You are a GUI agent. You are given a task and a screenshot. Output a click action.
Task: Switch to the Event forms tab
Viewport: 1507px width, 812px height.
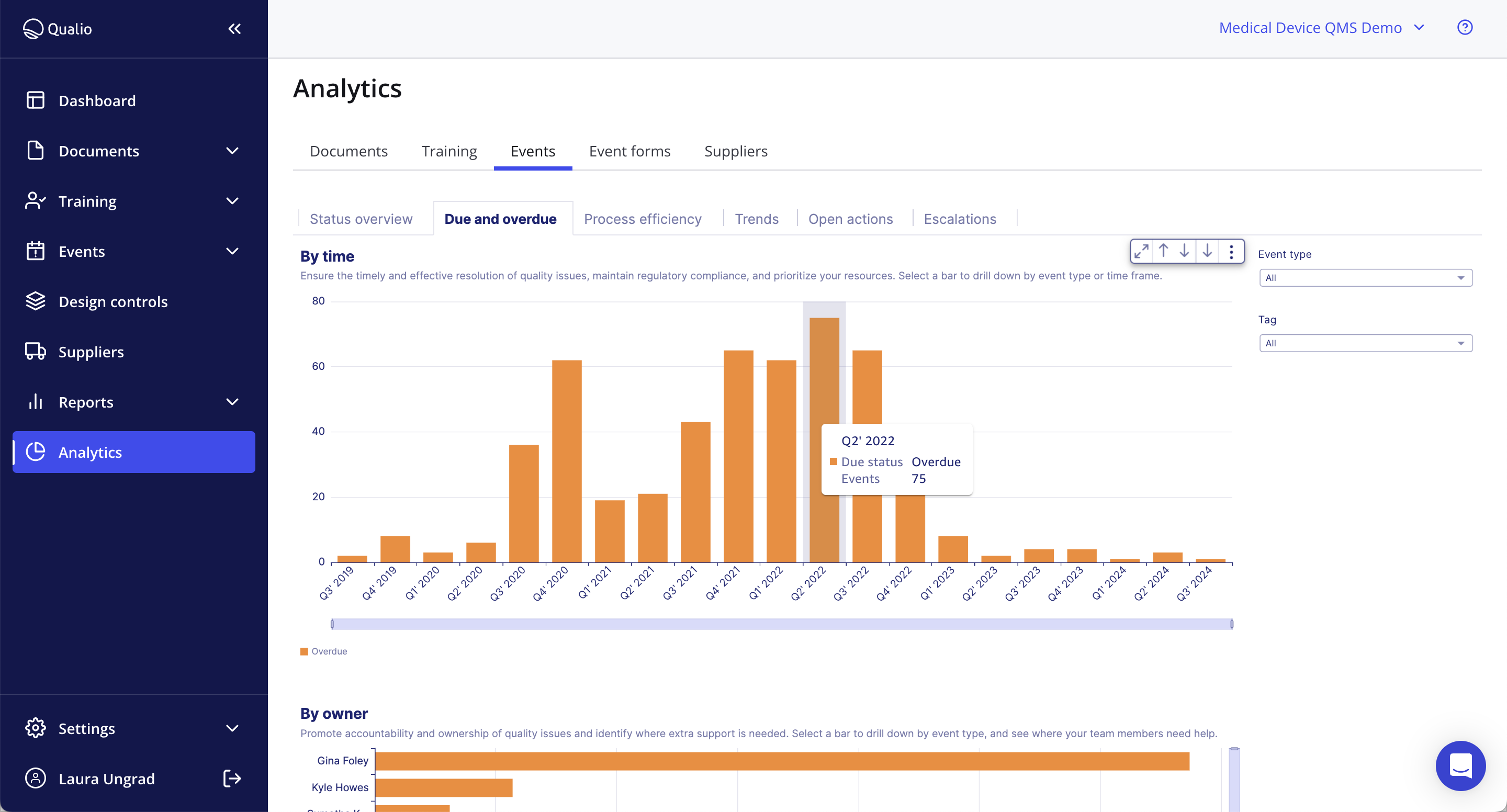(x=629, y=151)
